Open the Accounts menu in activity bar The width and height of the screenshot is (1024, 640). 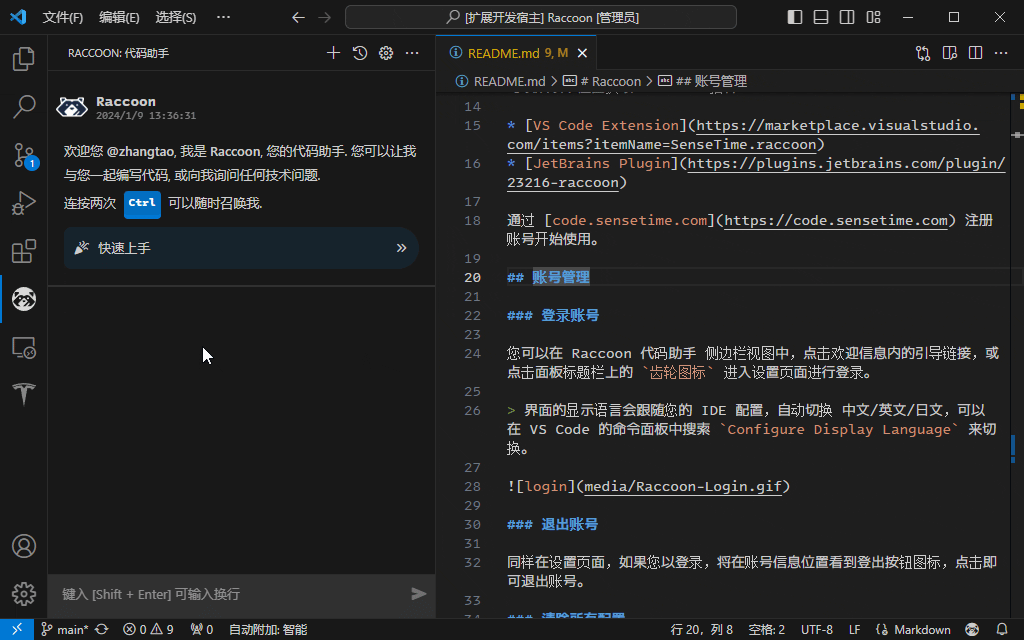24,546
